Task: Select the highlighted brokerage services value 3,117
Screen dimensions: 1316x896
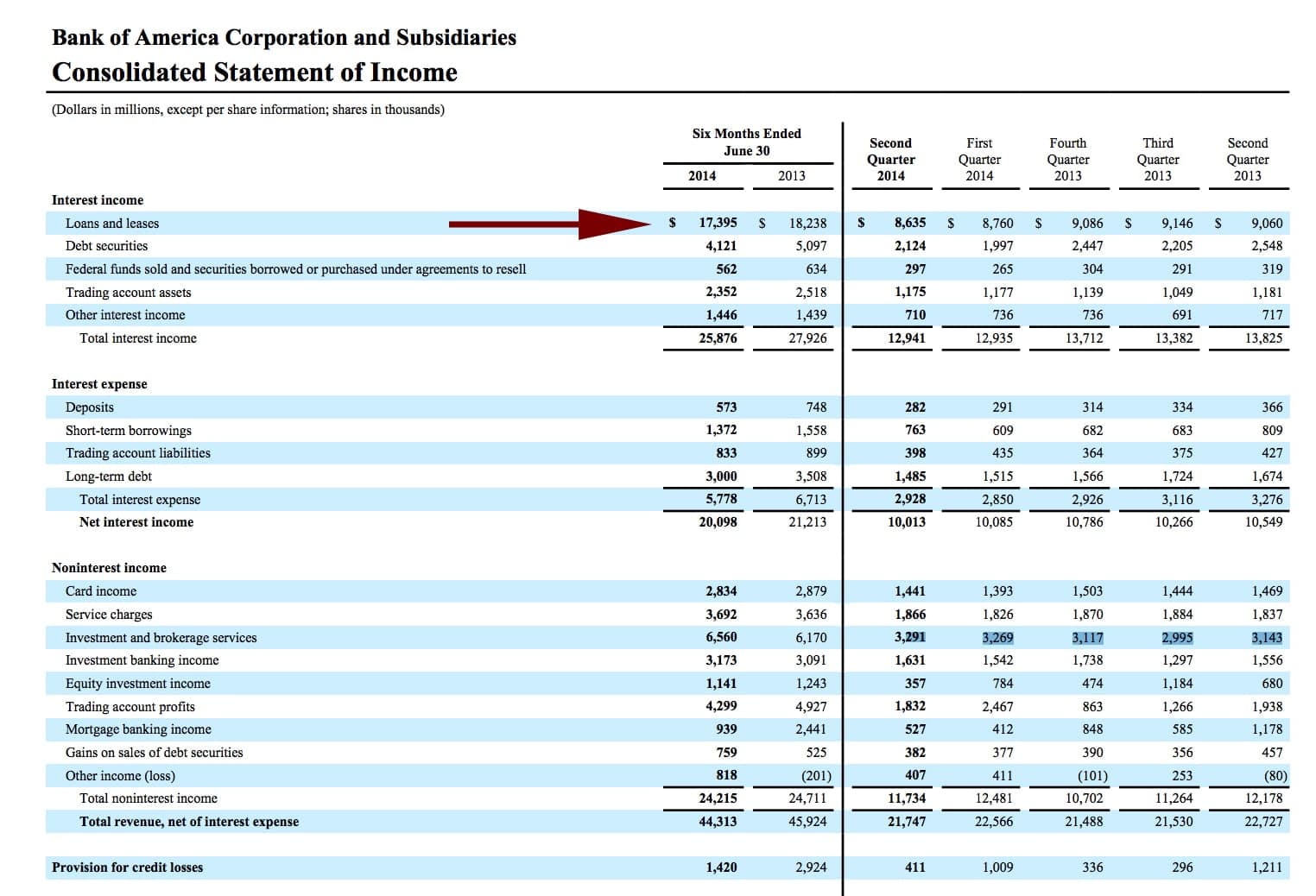Action: pos(1087,638)
